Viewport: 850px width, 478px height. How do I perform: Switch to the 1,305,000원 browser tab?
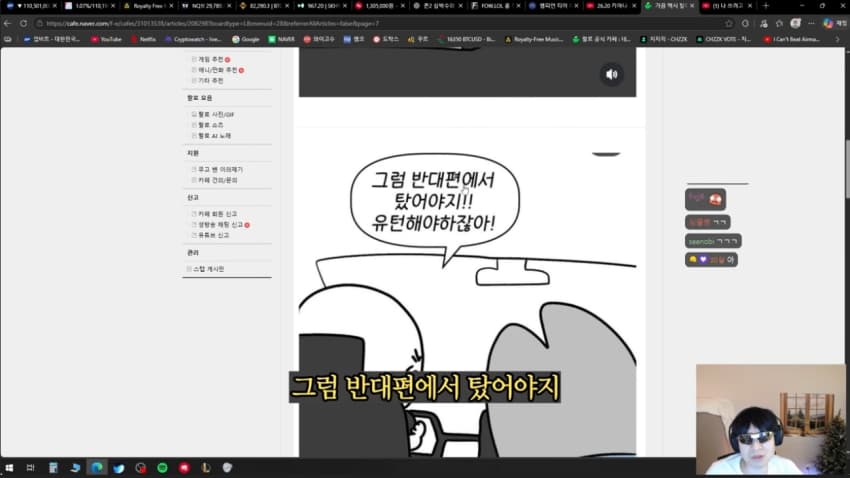click(379, 5)
